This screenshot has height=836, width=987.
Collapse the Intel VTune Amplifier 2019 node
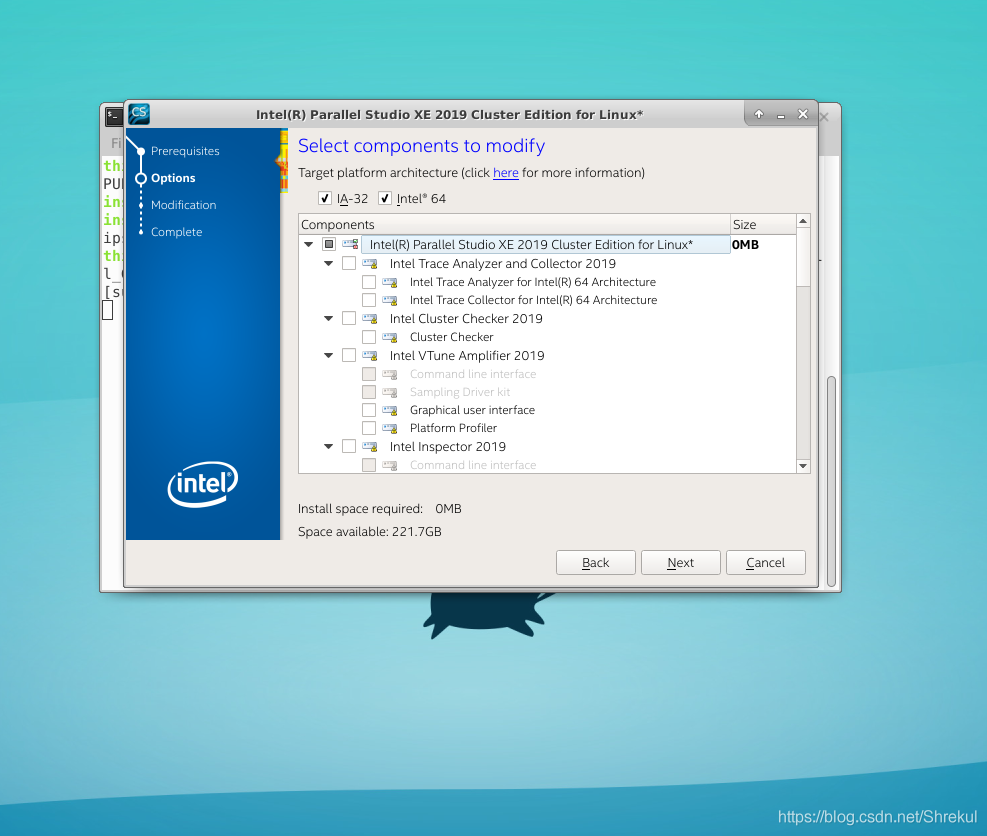pos(329,356)
